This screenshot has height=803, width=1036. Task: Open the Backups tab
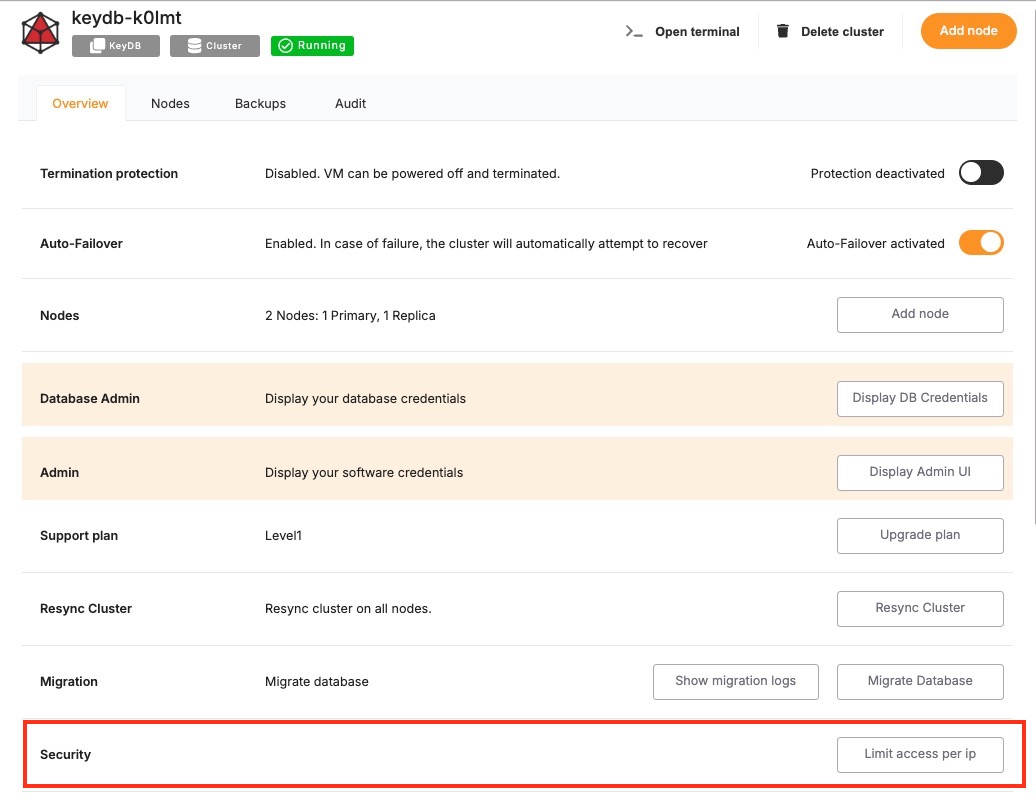(260, 104)
